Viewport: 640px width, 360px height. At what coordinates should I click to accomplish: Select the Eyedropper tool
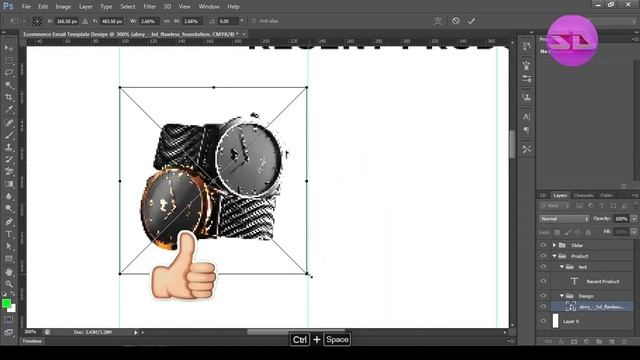[9, 110]
